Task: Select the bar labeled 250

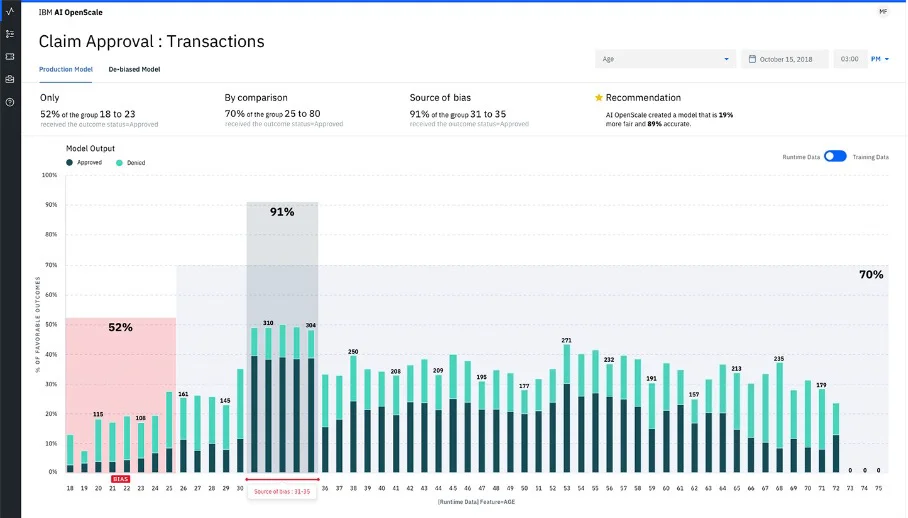Action: point(353,414)
